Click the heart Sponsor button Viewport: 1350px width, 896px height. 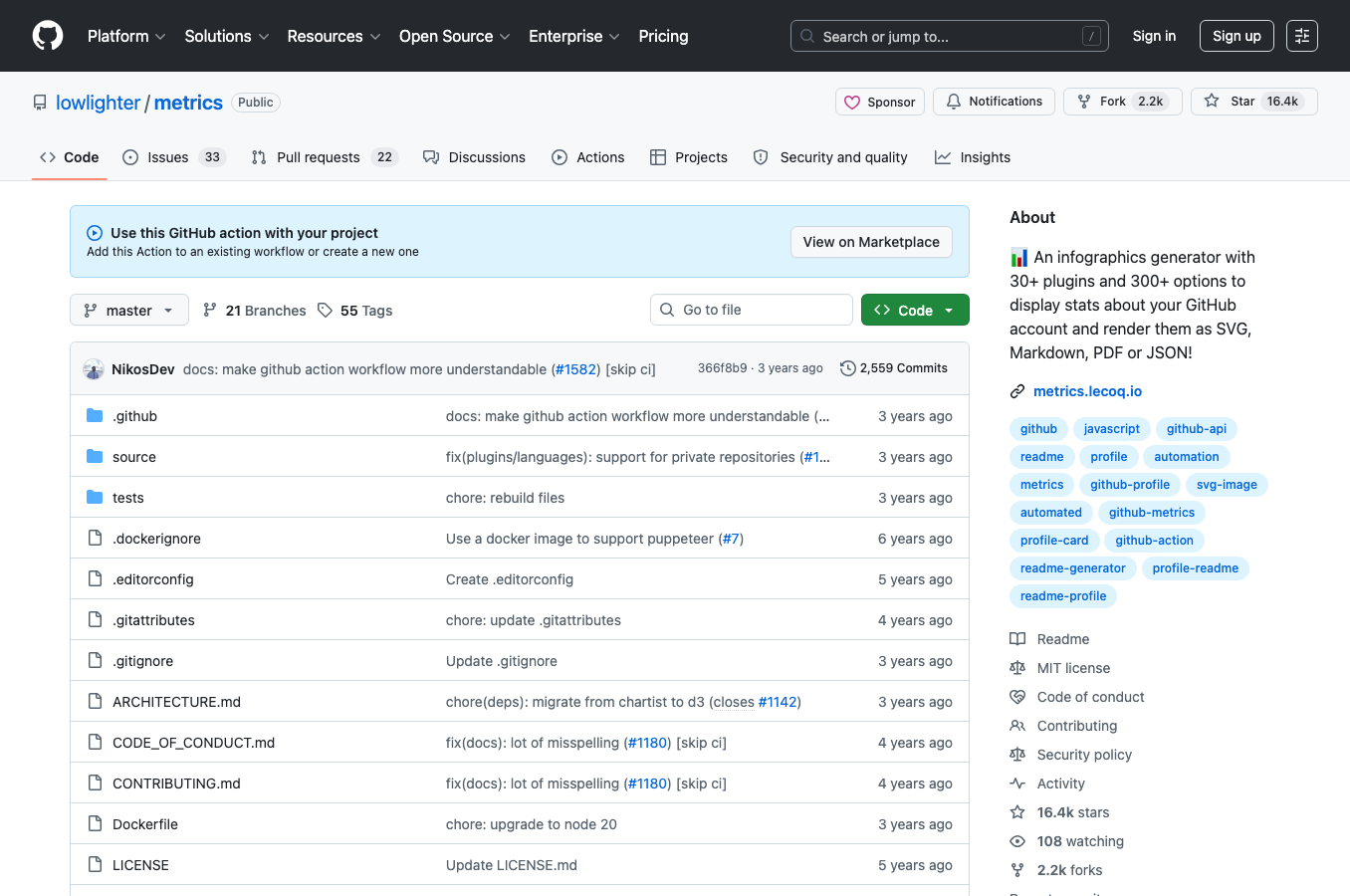pos(880,102)
